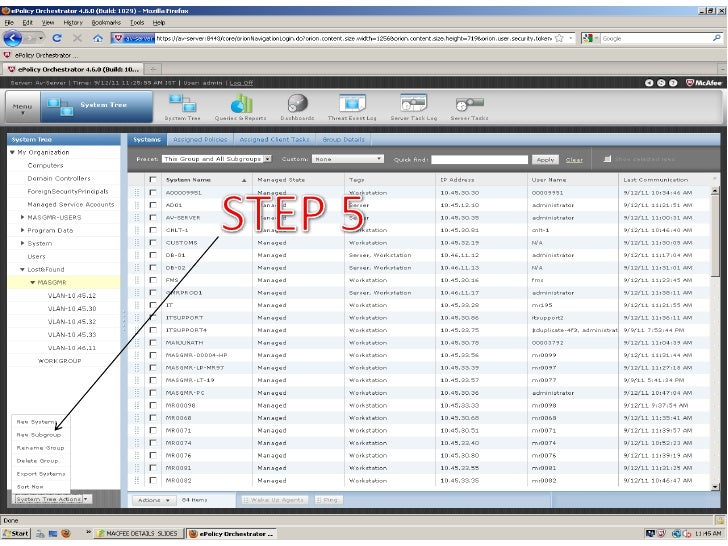Expand the MASGMR-USERS node
Screen dimensions: 728x546
coord(22,217)
